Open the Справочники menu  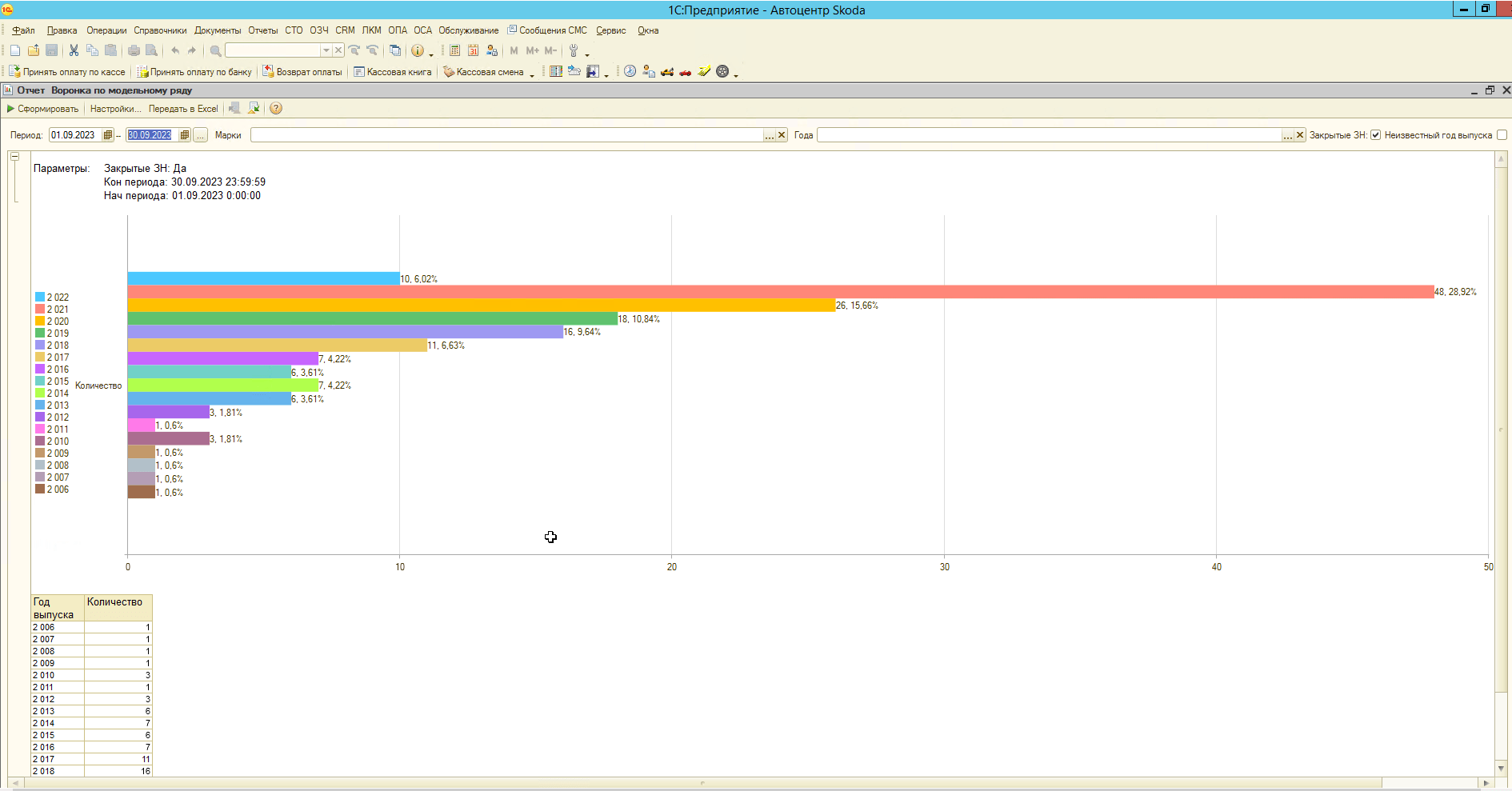pos(160,30)
